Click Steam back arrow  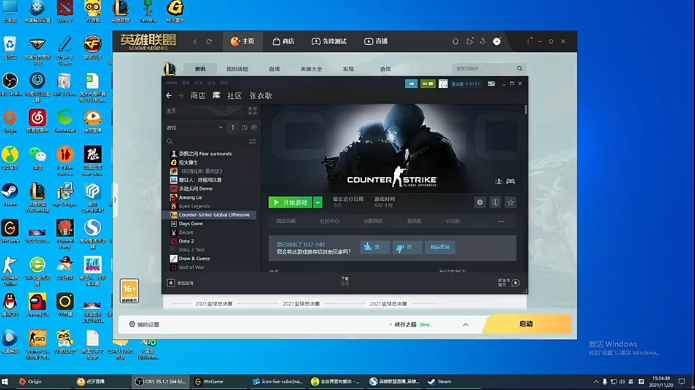coord(169,95)
